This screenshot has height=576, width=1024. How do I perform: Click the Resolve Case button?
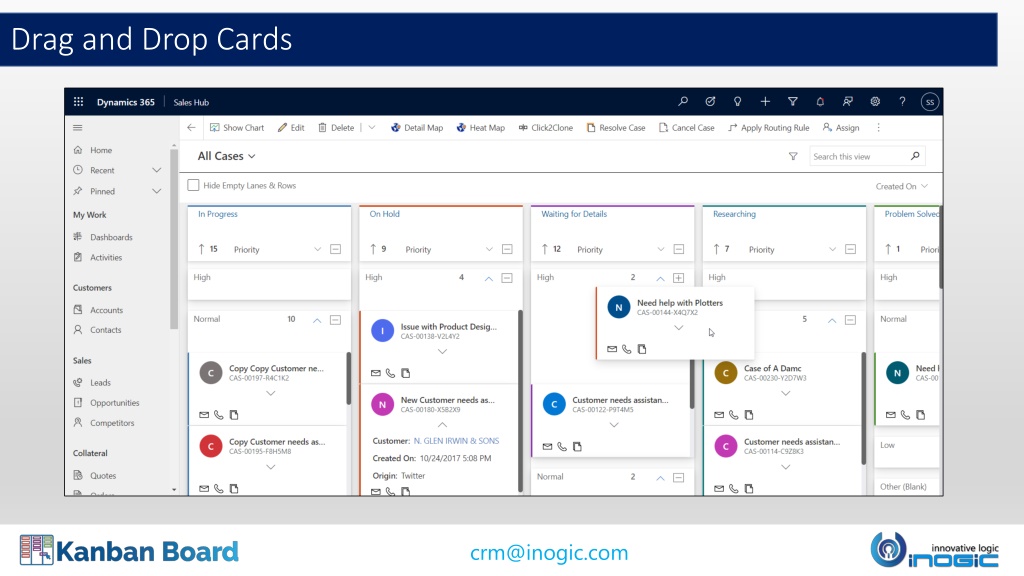(616, 128)
